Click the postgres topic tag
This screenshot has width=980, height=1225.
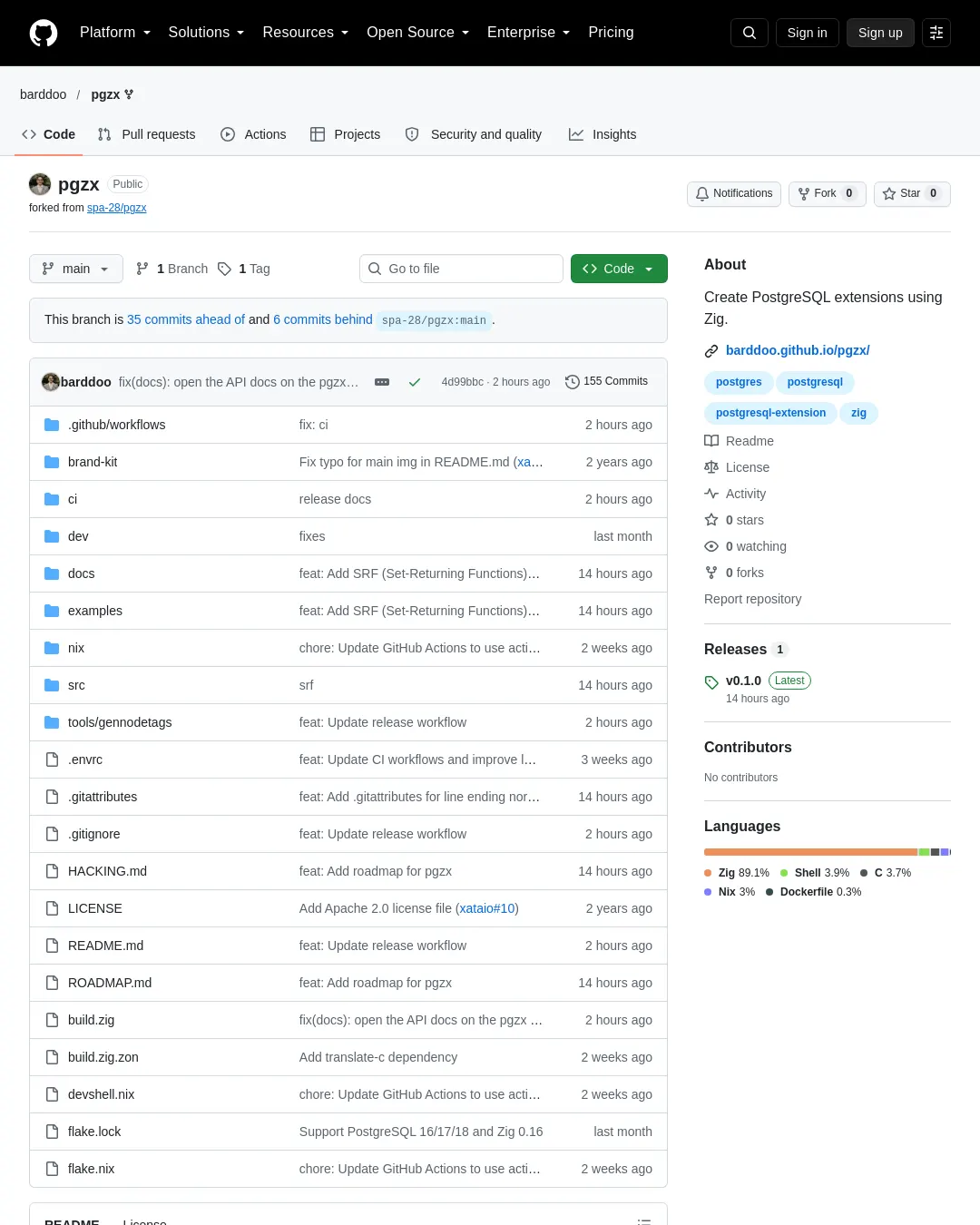[739, 382]
